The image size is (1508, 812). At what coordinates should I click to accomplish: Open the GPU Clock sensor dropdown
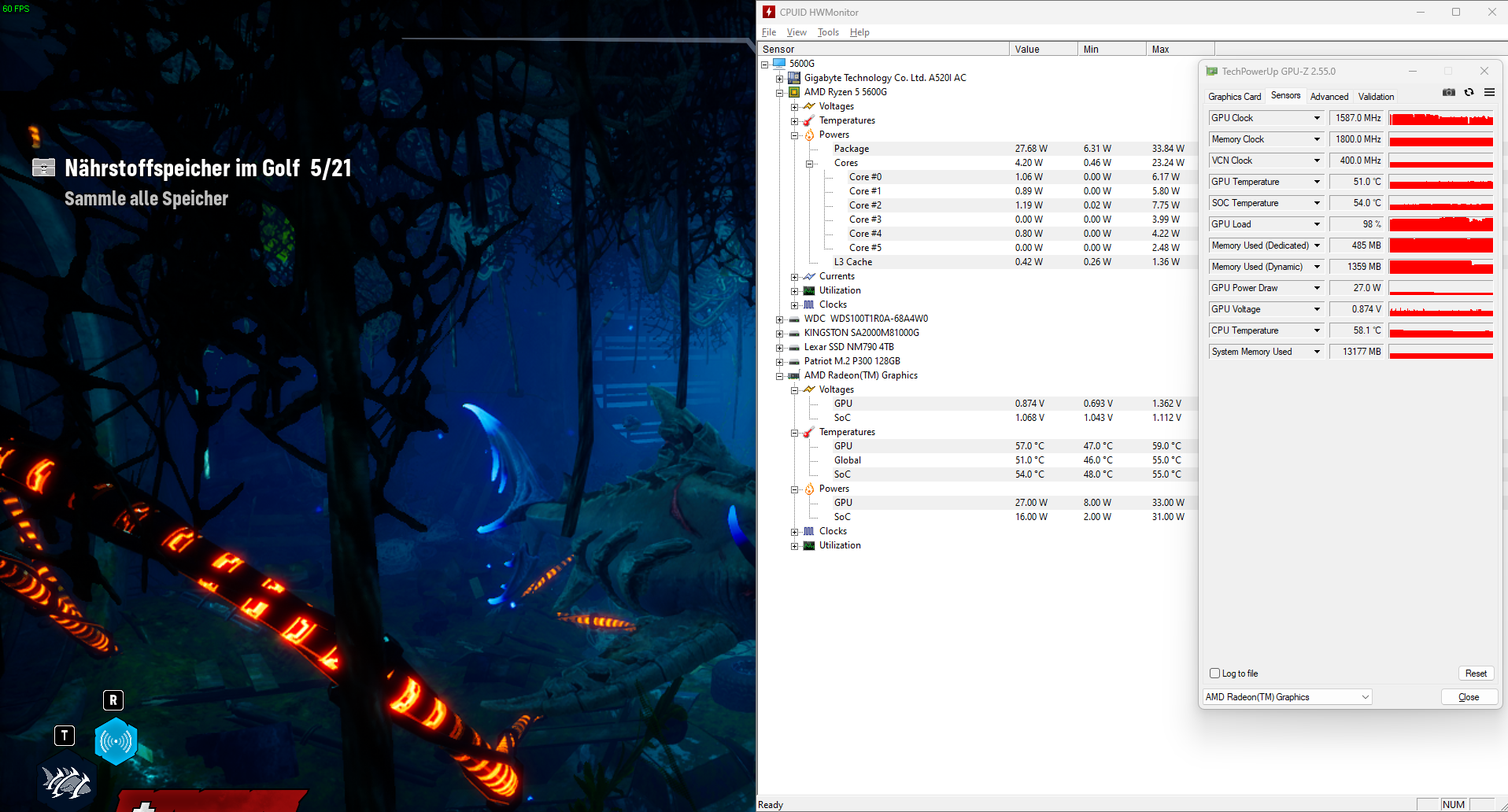1317,118
